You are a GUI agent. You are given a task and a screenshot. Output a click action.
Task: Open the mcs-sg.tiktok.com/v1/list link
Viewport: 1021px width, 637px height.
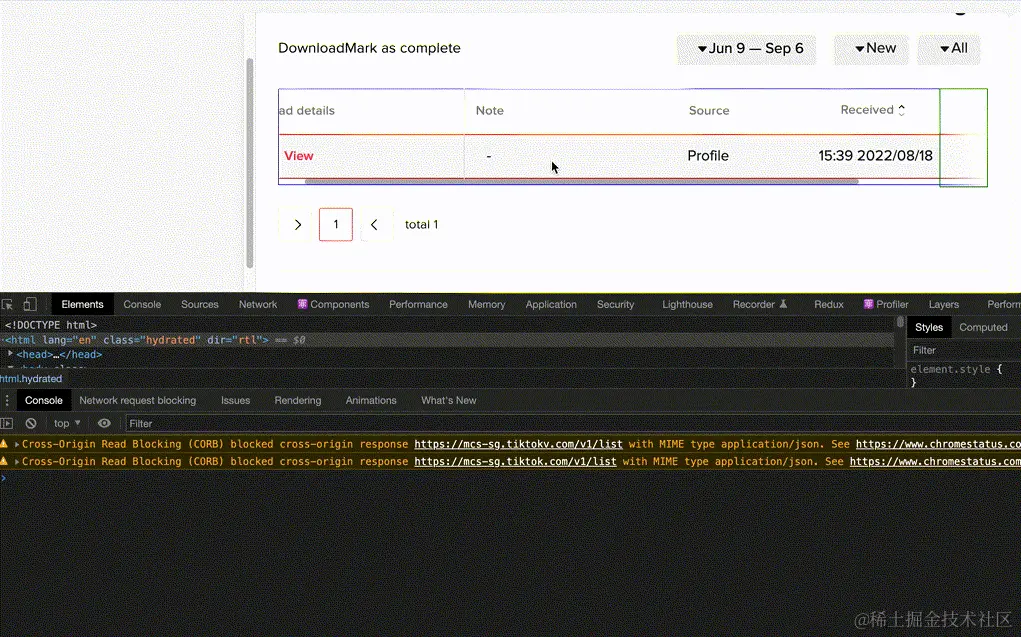click(x=515, y=461)
